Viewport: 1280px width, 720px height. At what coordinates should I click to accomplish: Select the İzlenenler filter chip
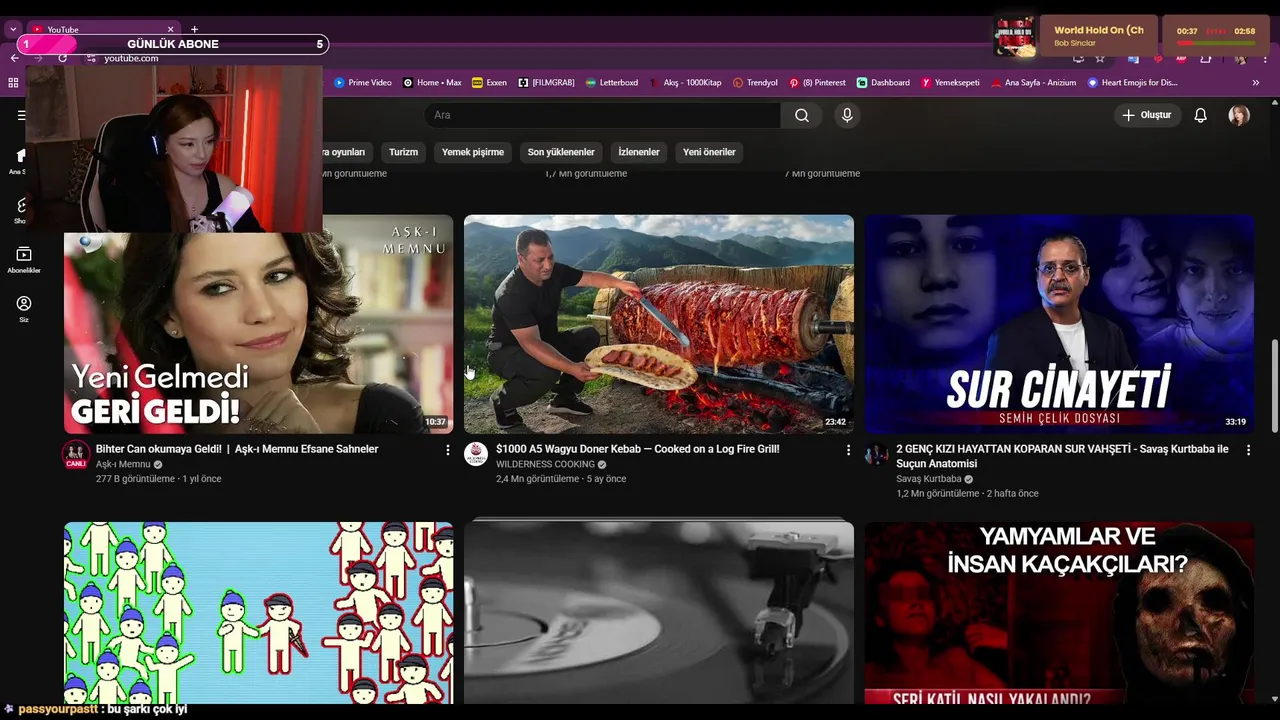pos(639,152)
